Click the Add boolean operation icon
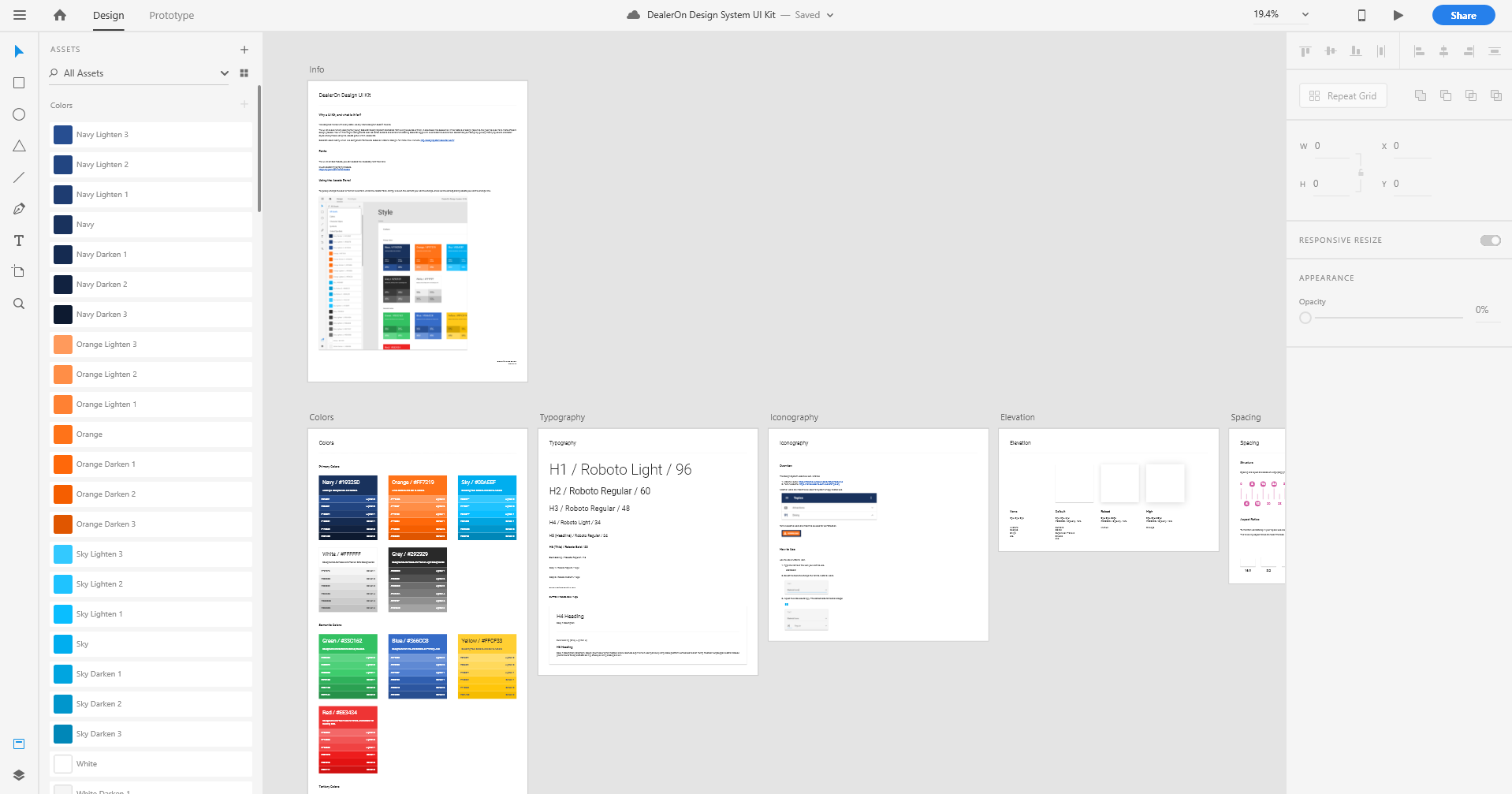The width and height of the screenshot is (1512, 794). tap(1421, 95)
